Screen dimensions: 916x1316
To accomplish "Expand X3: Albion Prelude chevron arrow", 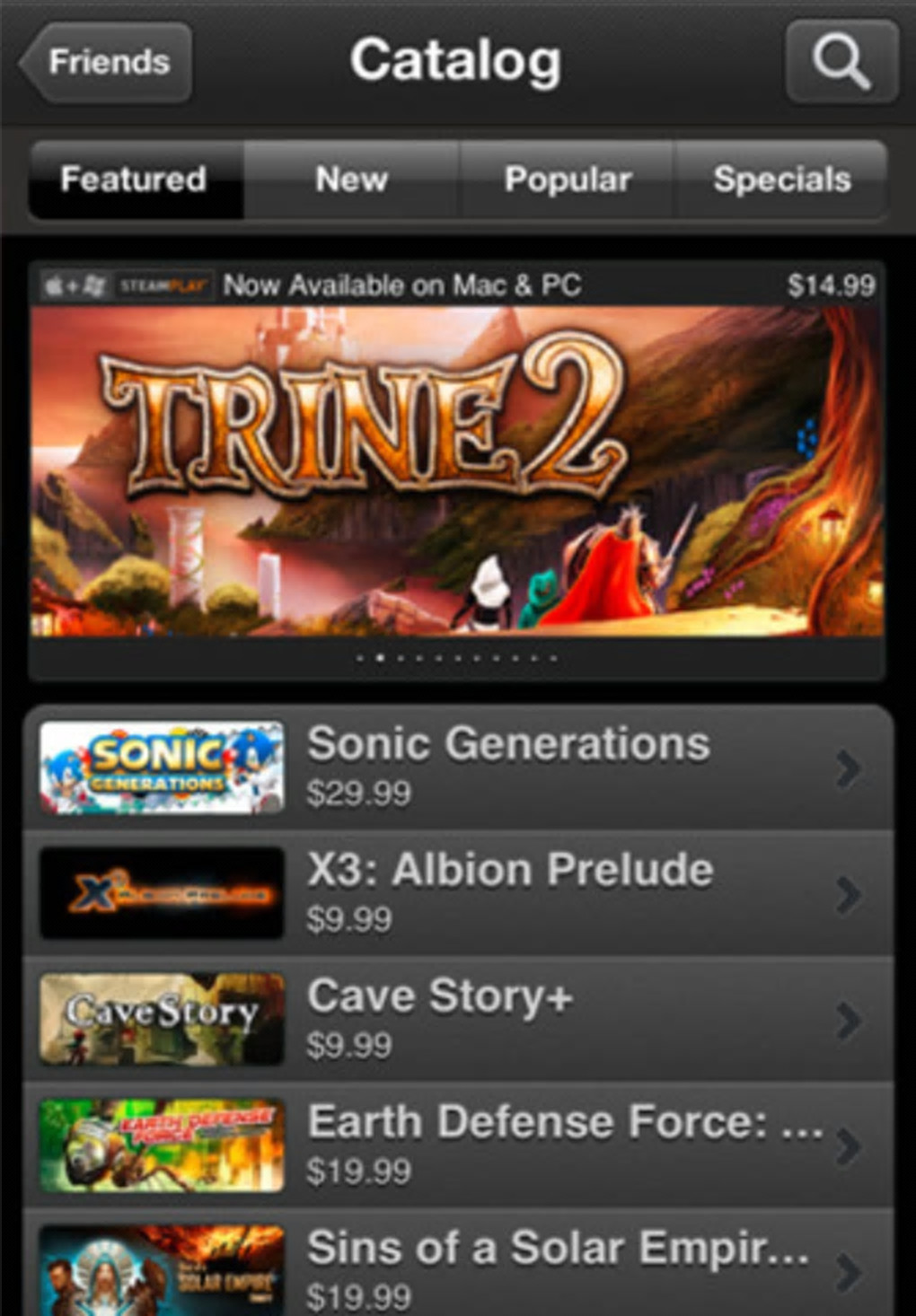I will pos(848,895).
